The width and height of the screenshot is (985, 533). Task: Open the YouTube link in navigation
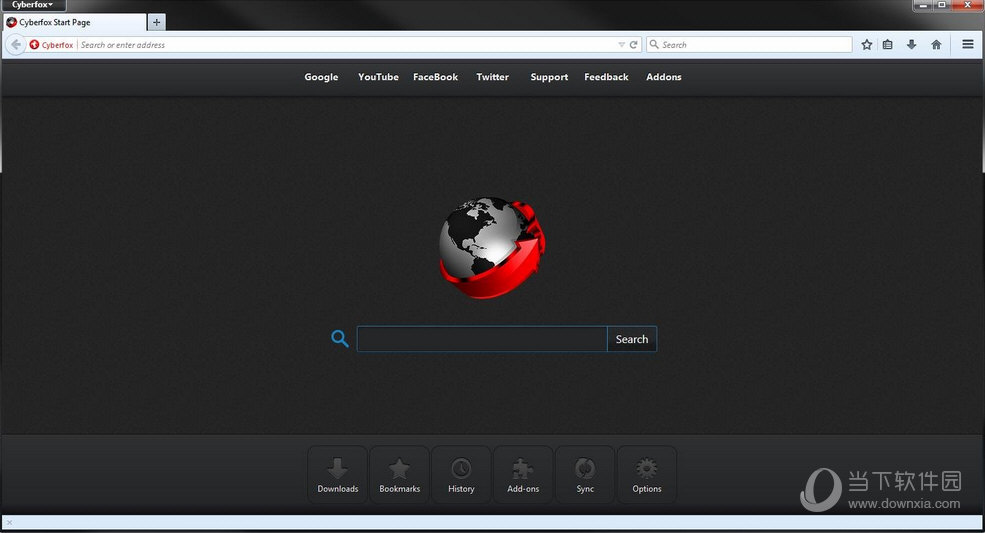pos(378,77)
